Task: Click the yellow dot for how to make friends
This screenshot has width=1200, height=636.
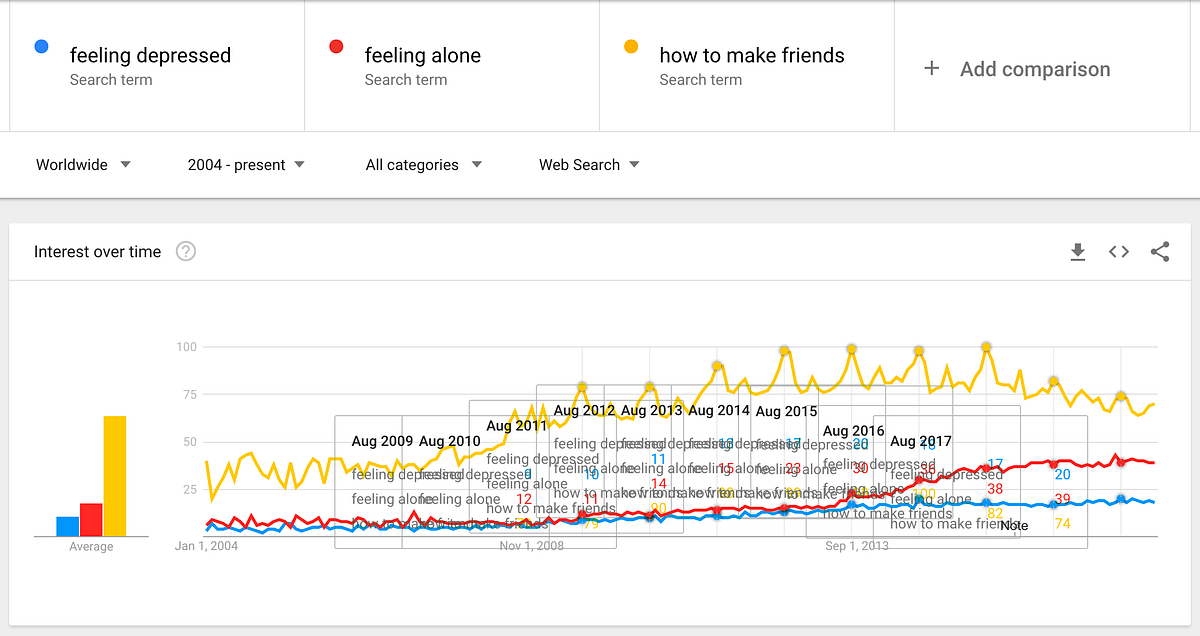Action: (631, 46)
